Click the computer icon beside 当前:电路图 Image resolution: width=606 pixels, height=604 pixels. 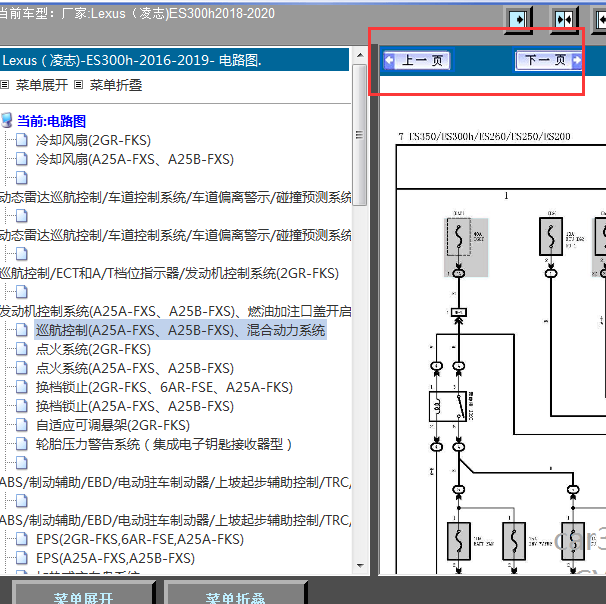click(x=7, y=121)
